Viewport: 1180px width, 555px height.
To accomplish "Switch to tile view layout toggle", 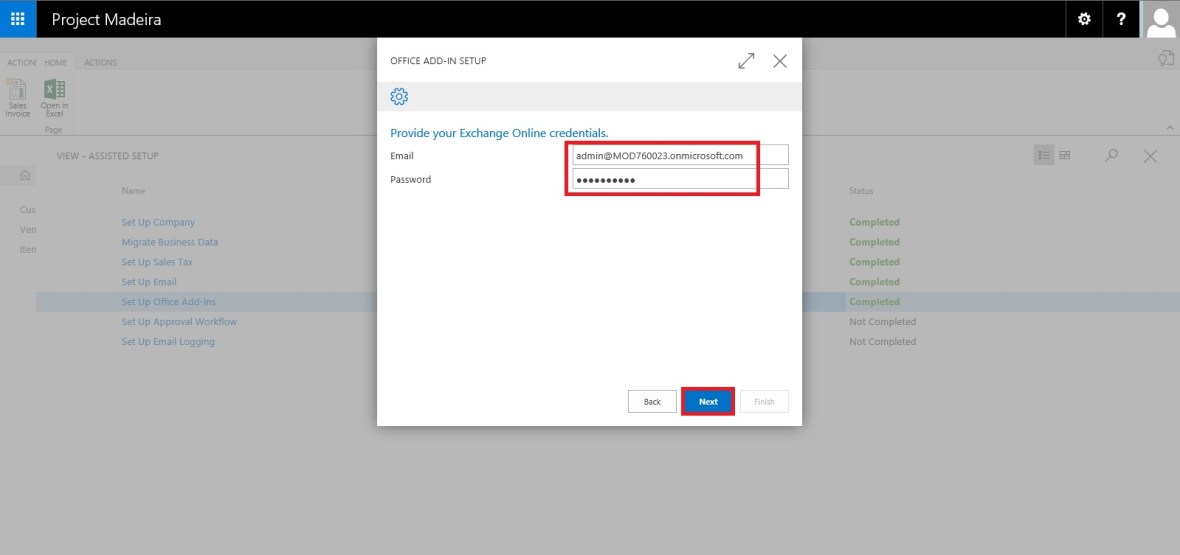I will coord(1065,156).
